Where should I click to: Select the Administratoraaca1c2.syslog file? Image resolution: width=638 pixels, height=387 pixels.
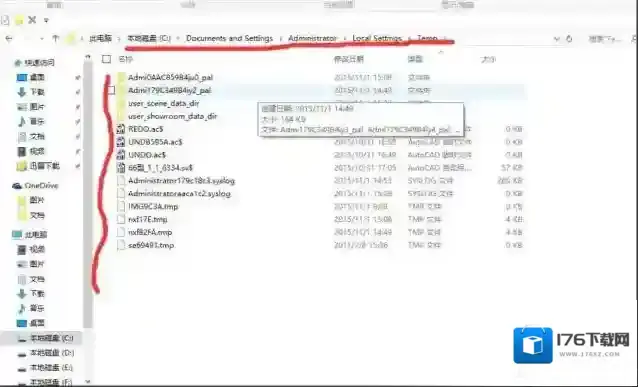(x=179, y=194)
